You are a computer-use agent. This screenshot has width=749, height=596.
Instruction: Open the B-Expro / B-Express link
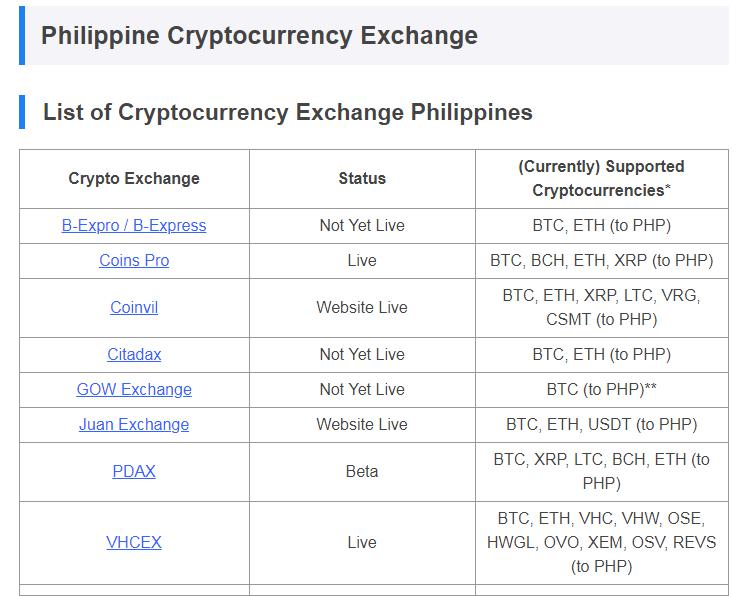[x=134, y=225]
